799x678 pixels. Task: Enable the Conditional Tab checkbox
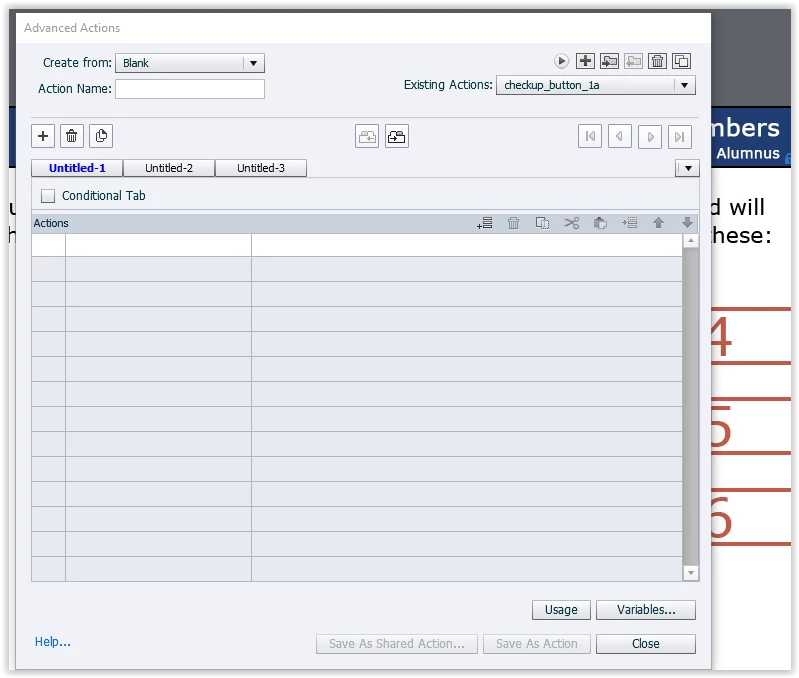(x=48, y=196)
